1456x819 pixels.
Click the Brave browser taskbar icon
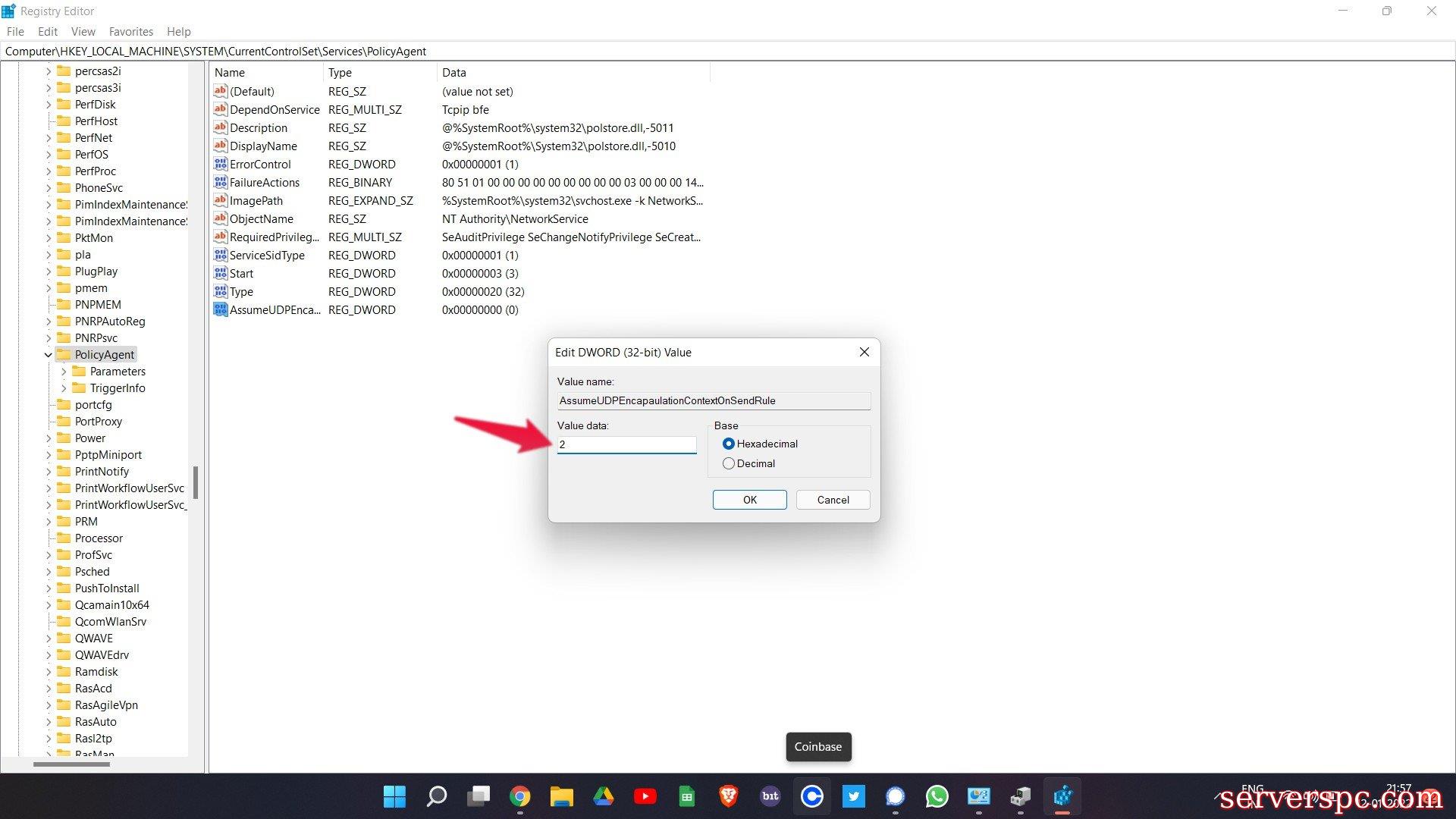click(x=728, y=796)
